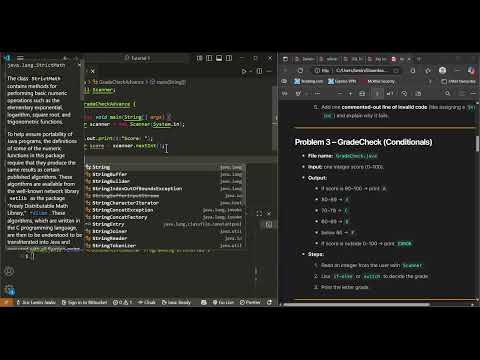Screen dimensions: 480x360
Task: Zoom out the PDF viewer
Action: [340, 94]
